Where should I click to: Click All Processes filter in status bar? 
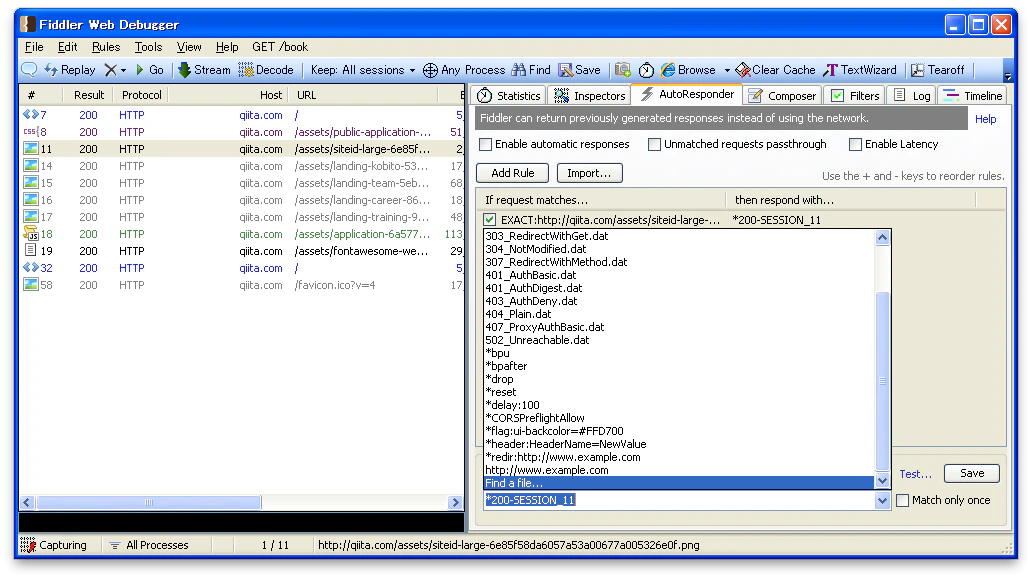pyautogui.click(x=149, y=545)
